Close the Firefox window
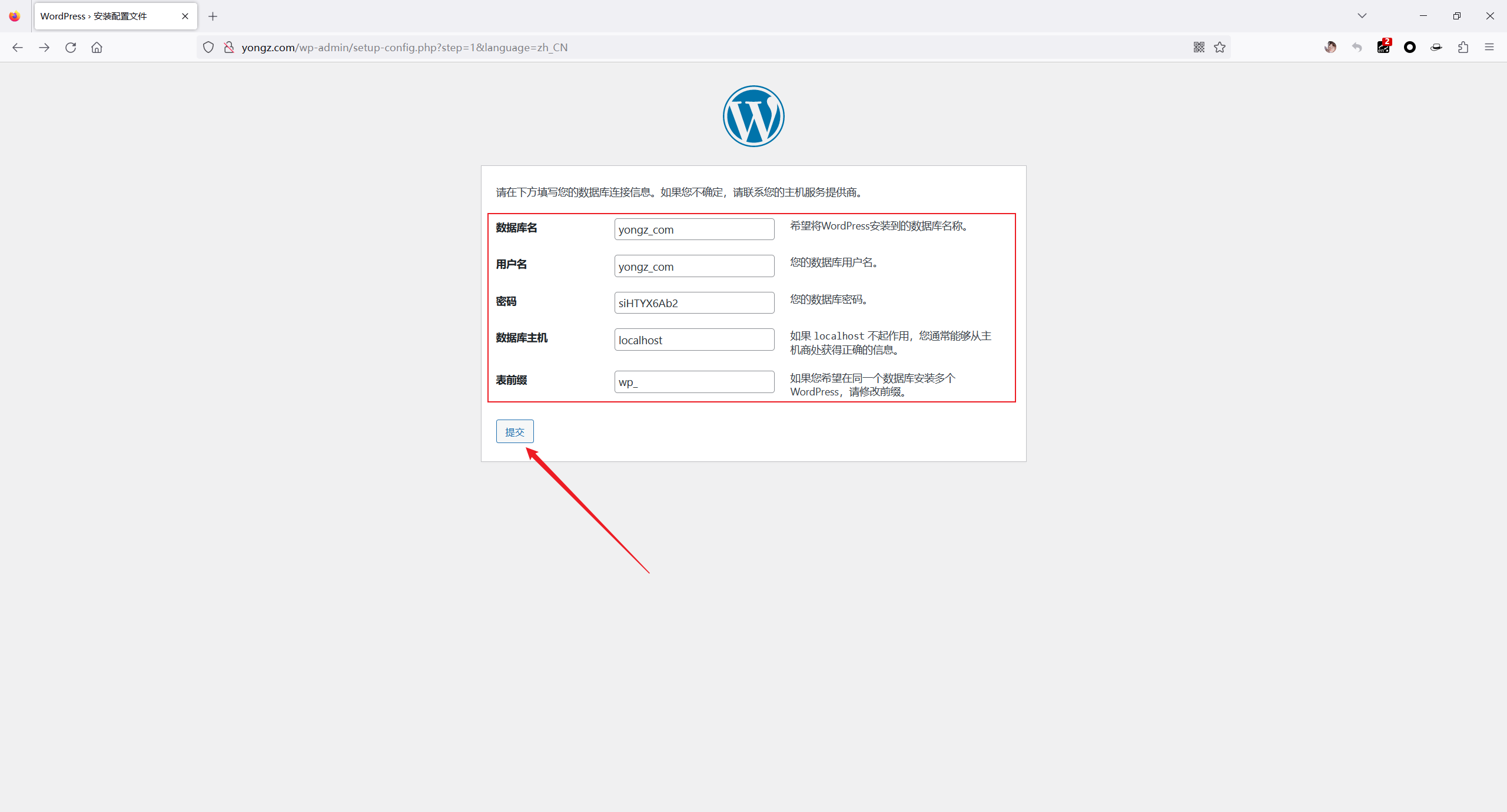Viewport: 1507px width, 812px height. pos(1490,16)
